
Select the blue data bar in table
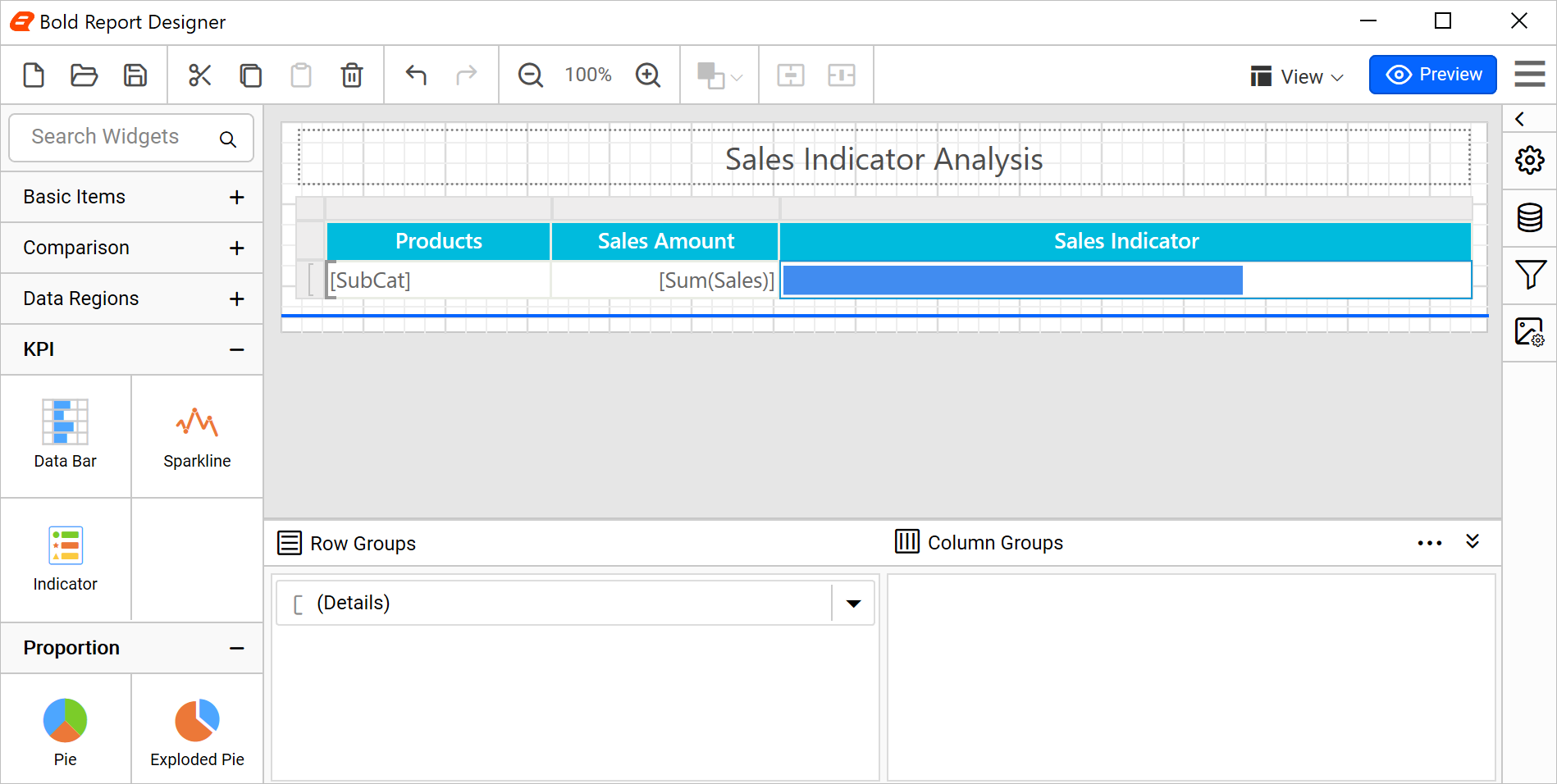[x=1013, y=280]
